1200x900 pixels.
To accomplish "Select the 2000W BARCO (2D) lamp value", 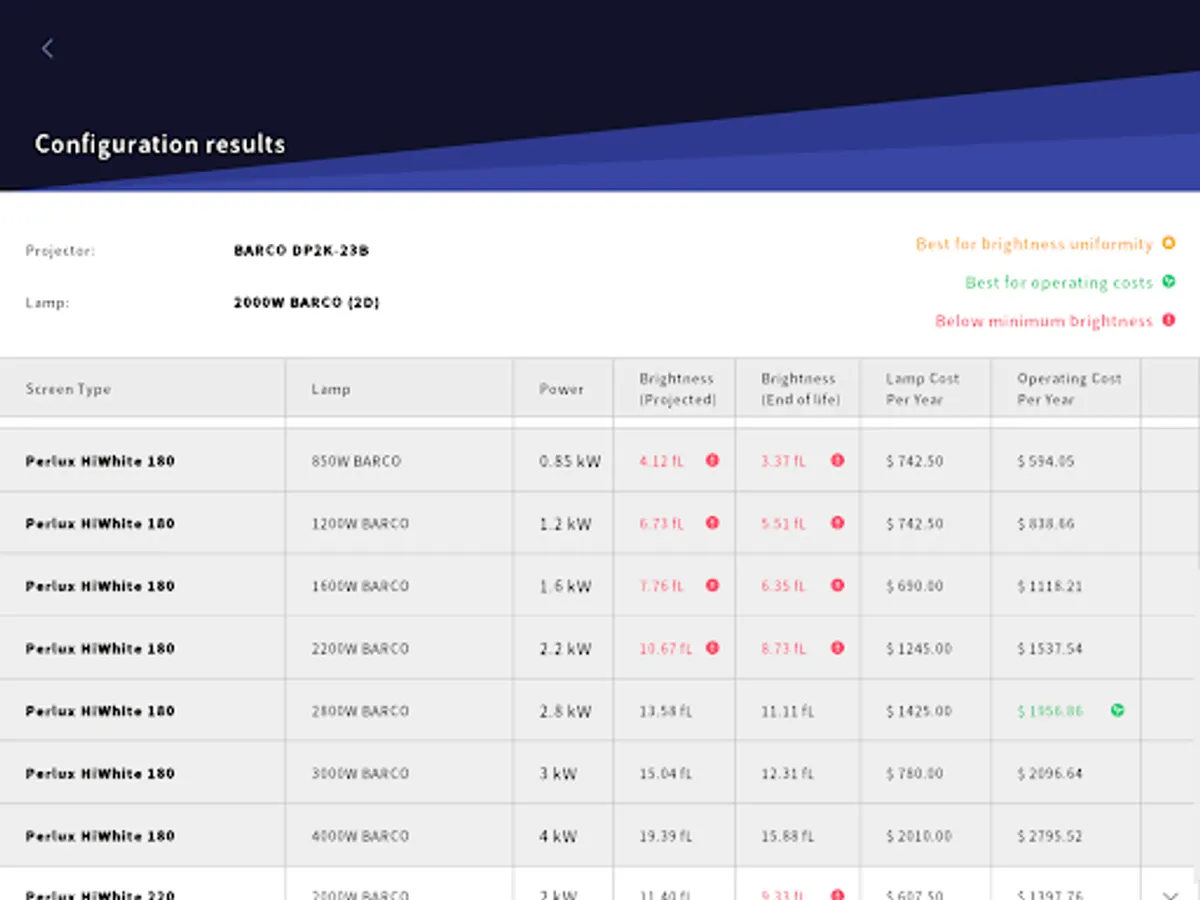I will click(306, 302).
